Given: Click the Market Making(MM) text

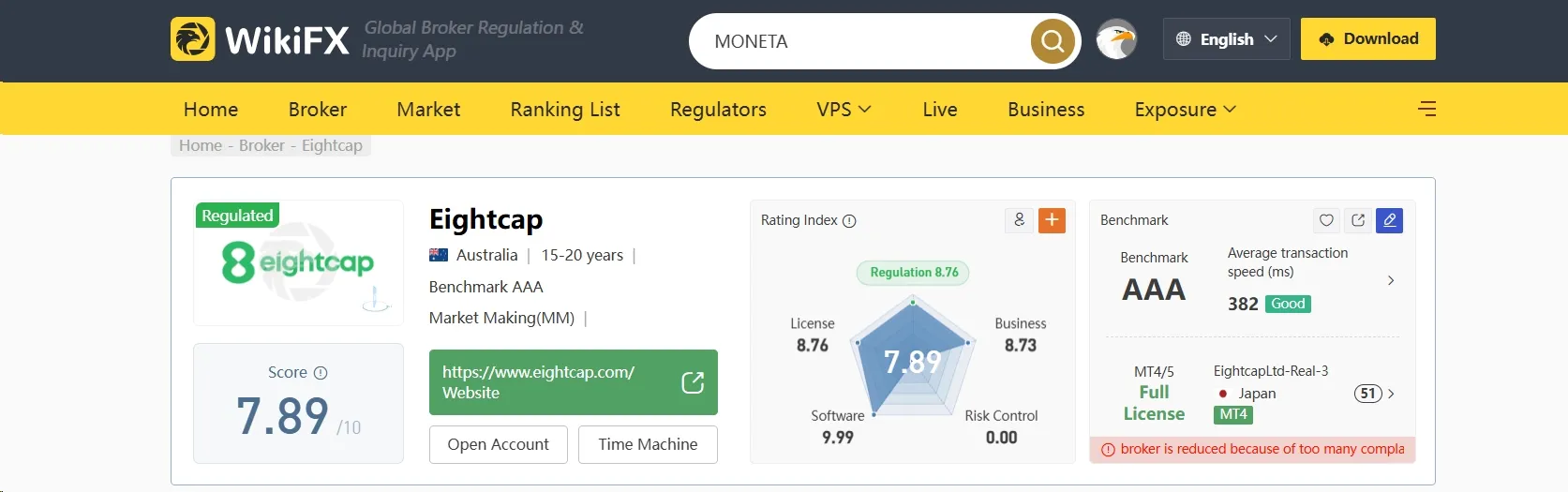Looking at the screenshot, I should (x=501, y=318).
